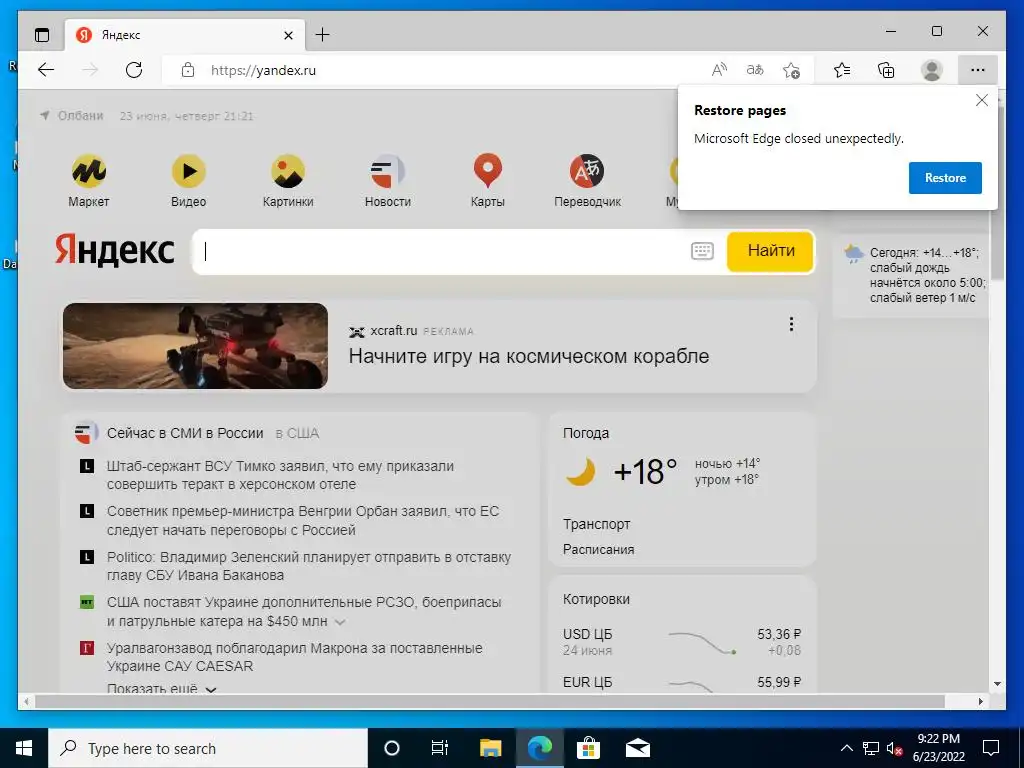Open the today's weather forecast side card
Image resolution: width=1024 pixels, height=768 pixels.
[x=914, y=275]
